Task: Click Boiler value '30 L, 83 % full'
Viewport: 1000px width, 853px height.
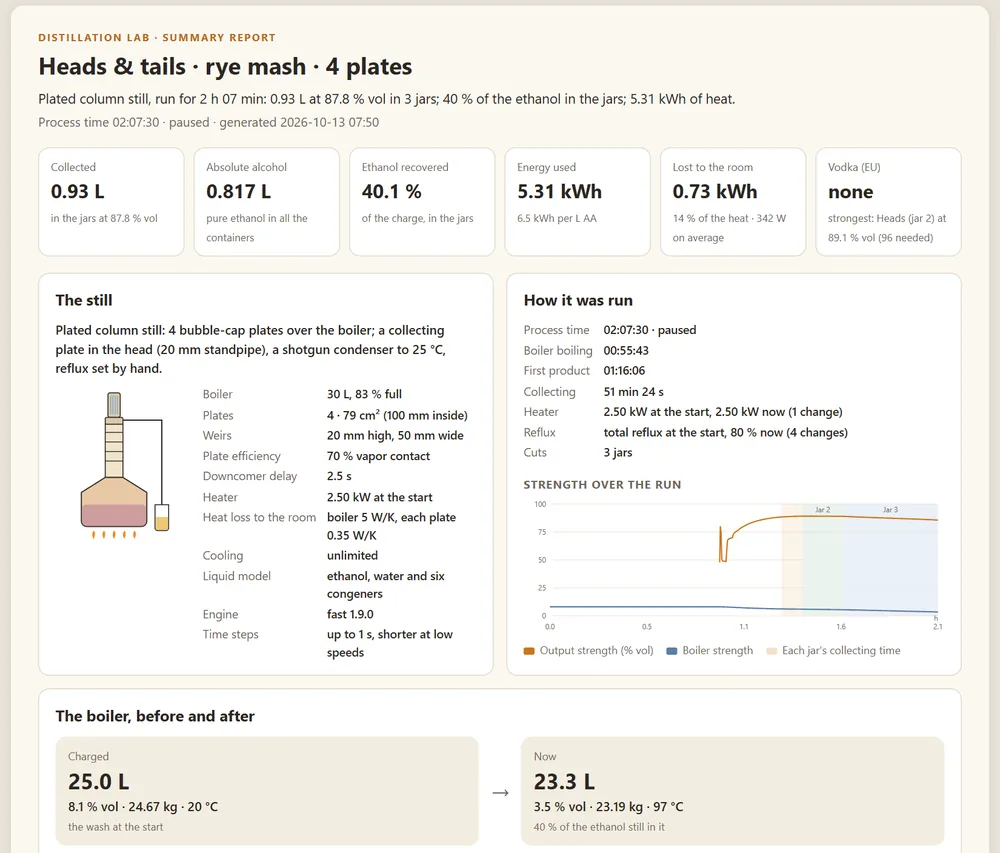Action: pos(364,394)
